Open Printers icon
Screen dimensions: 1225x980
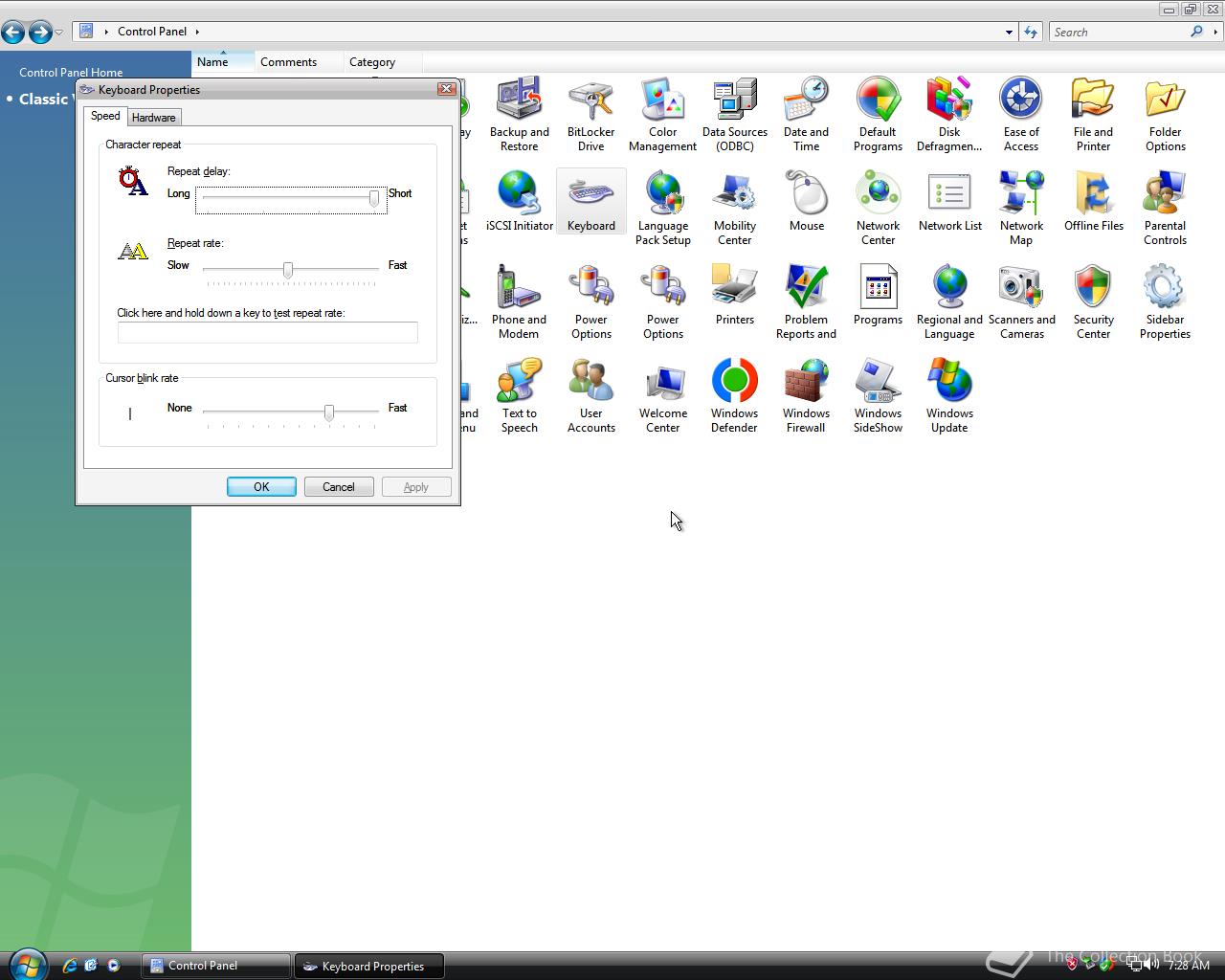point(734,296)
